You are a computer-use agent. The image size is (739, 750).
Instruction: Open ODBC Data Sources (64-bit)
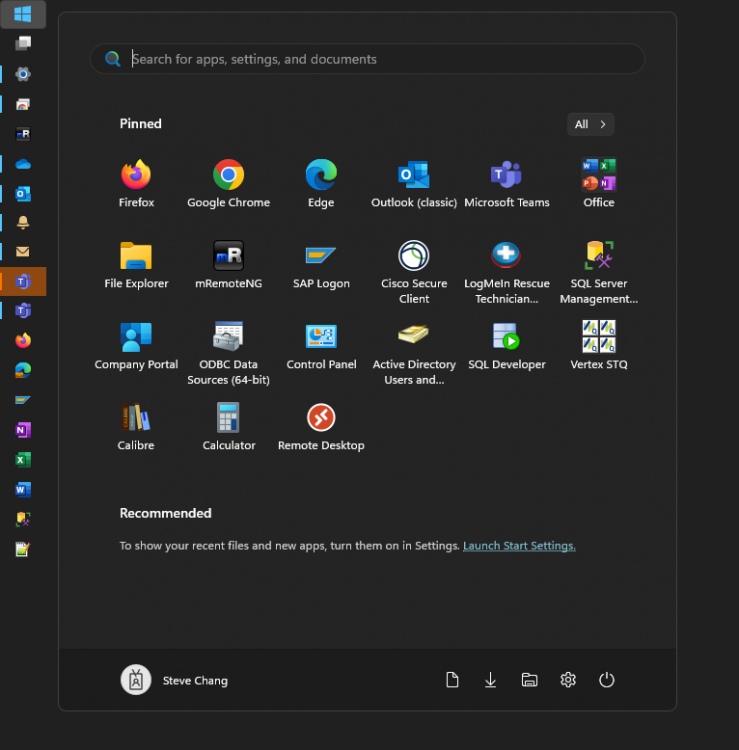[228, 338]
